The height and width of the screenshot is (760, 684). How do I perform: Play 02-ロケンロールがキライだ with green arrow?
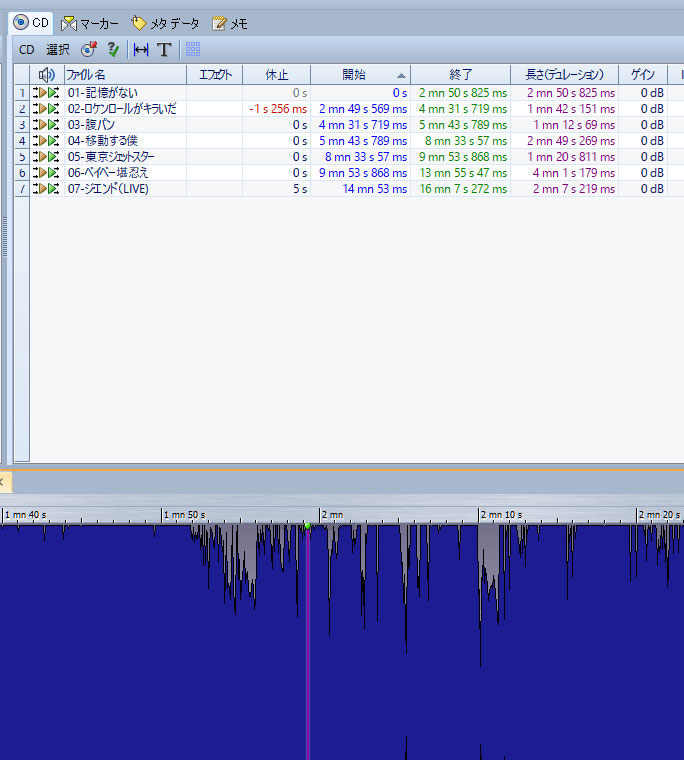[x=53, y=109]
